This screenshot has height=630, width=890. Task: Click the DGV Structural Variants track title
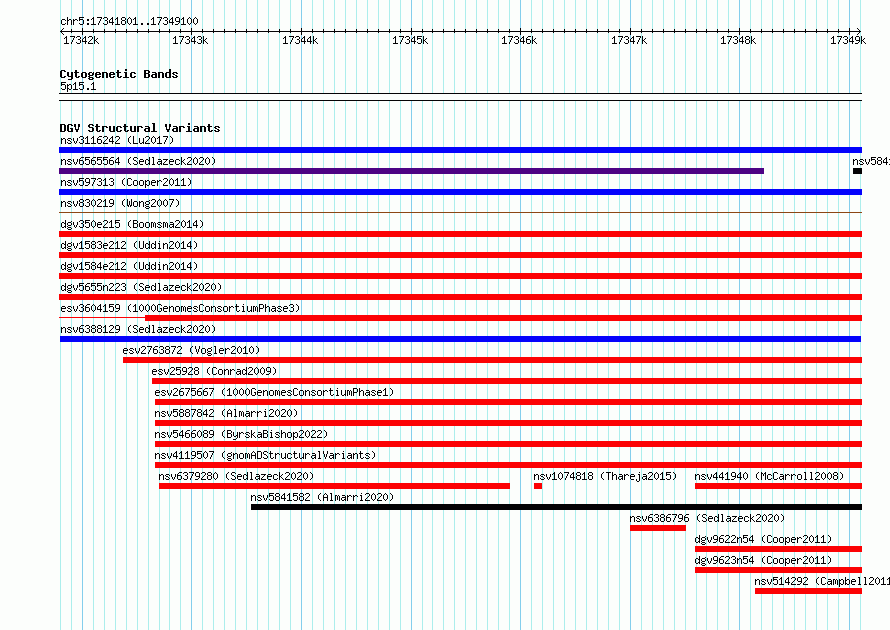click(140, 128)
